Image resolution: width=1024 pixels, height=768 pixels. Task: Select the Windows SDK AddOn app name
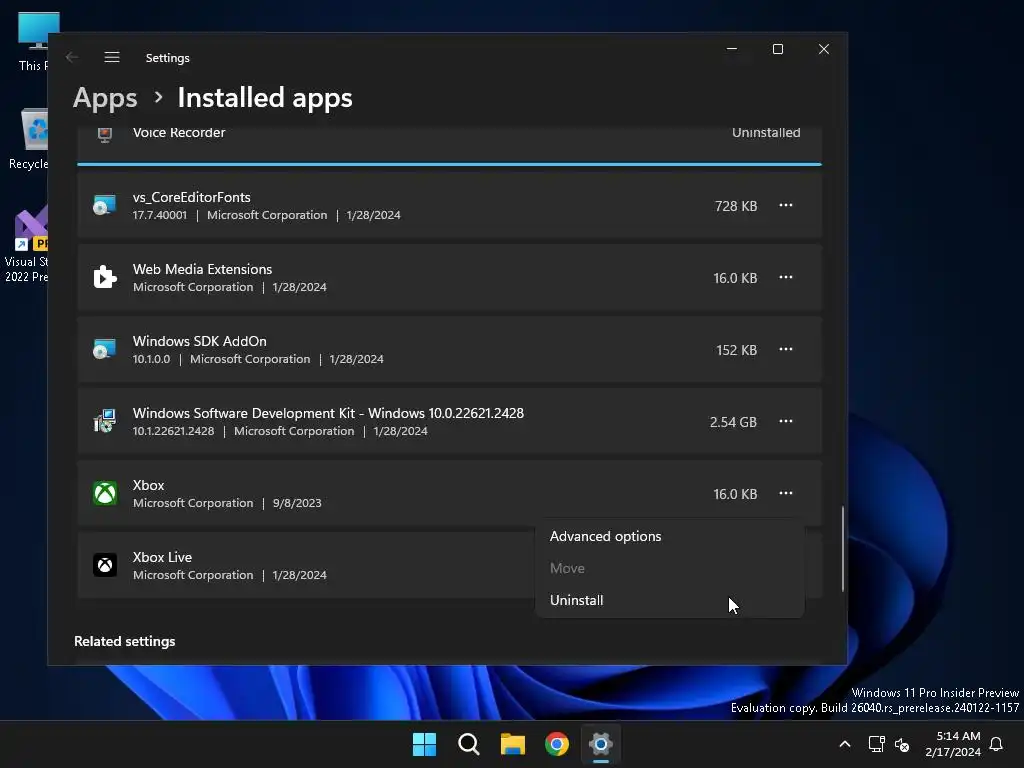coord(199,341)
